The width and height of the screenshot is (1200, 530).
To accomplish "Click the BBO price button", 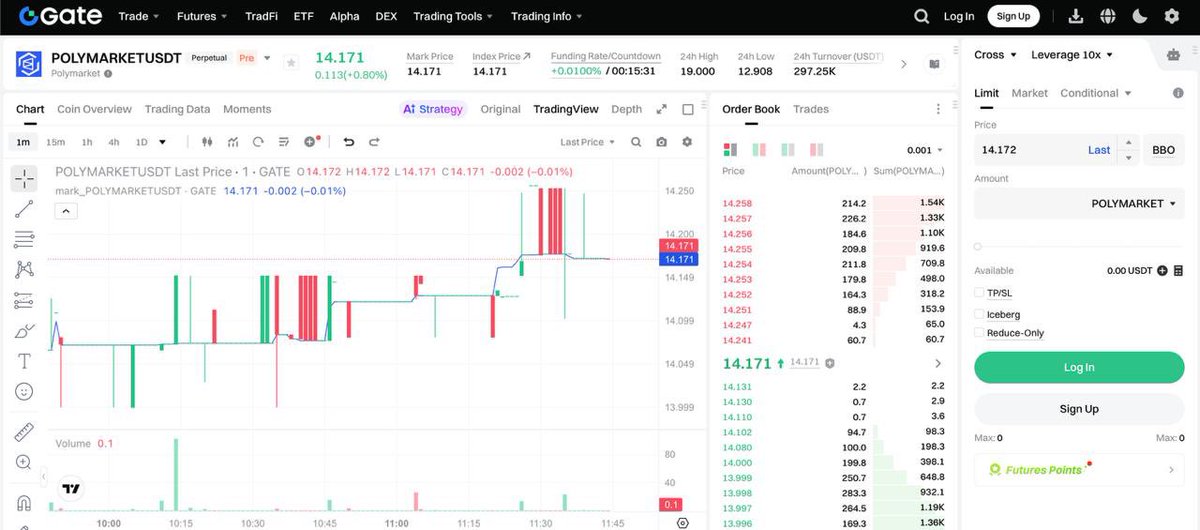I will pyautogui.click(x=1164, y=150).
